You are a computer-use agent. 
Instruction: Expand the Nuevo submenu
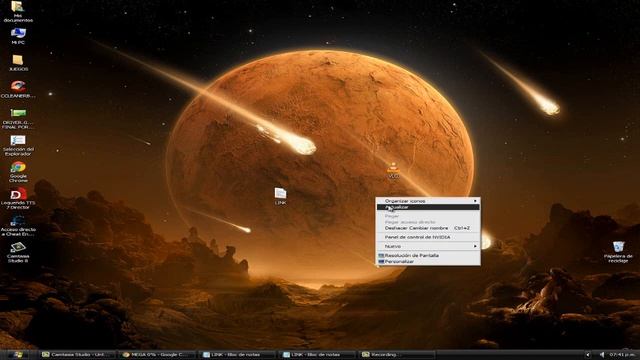[428, 246]
